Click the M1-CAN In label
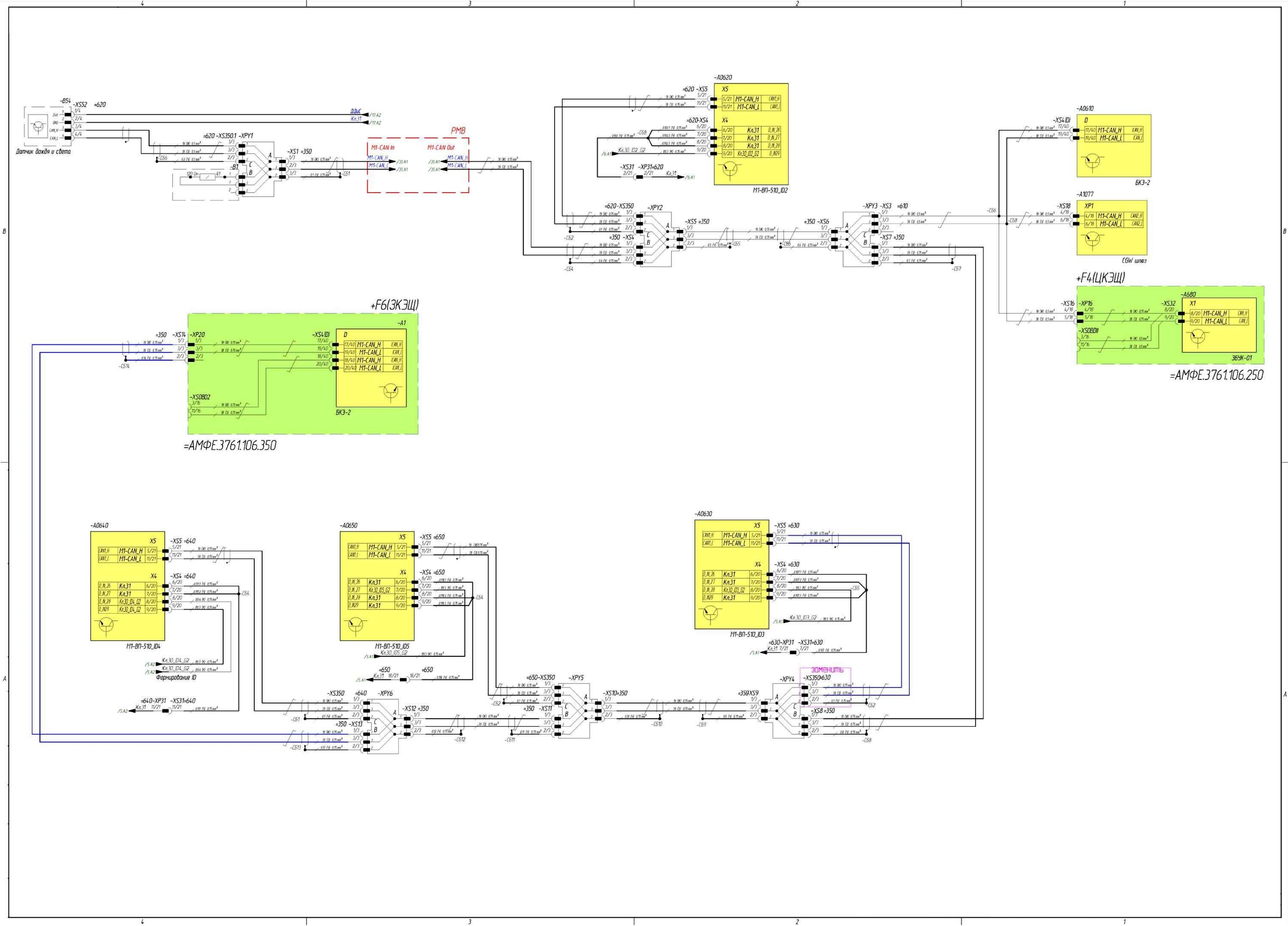Viewport: 1288px width, 926px height. [383, 147]
